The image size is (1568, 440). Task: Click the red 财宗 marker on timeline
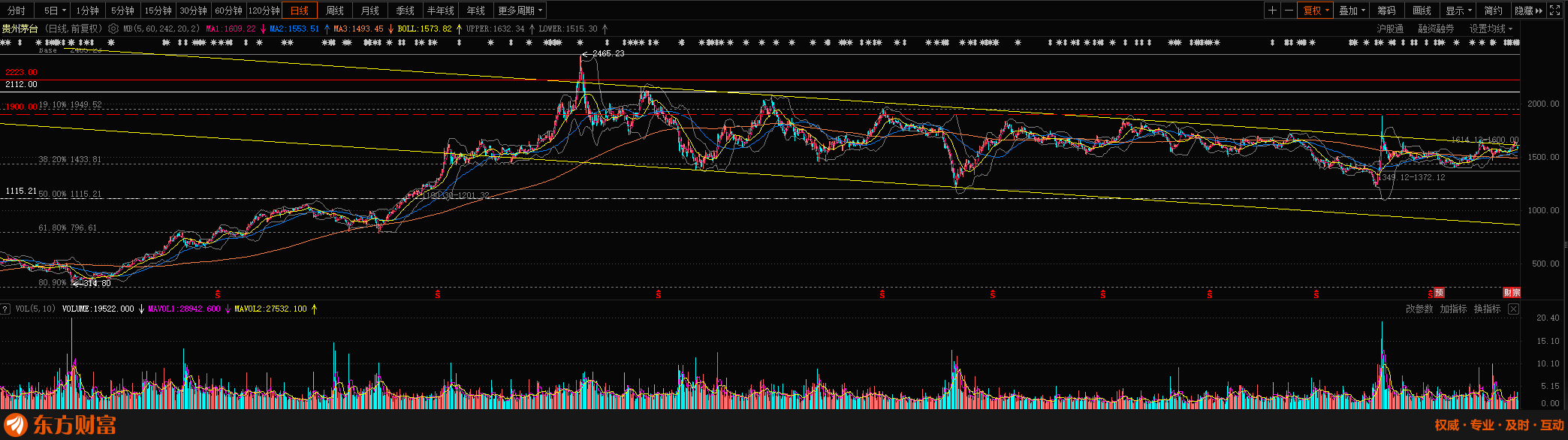(1512, 293)
